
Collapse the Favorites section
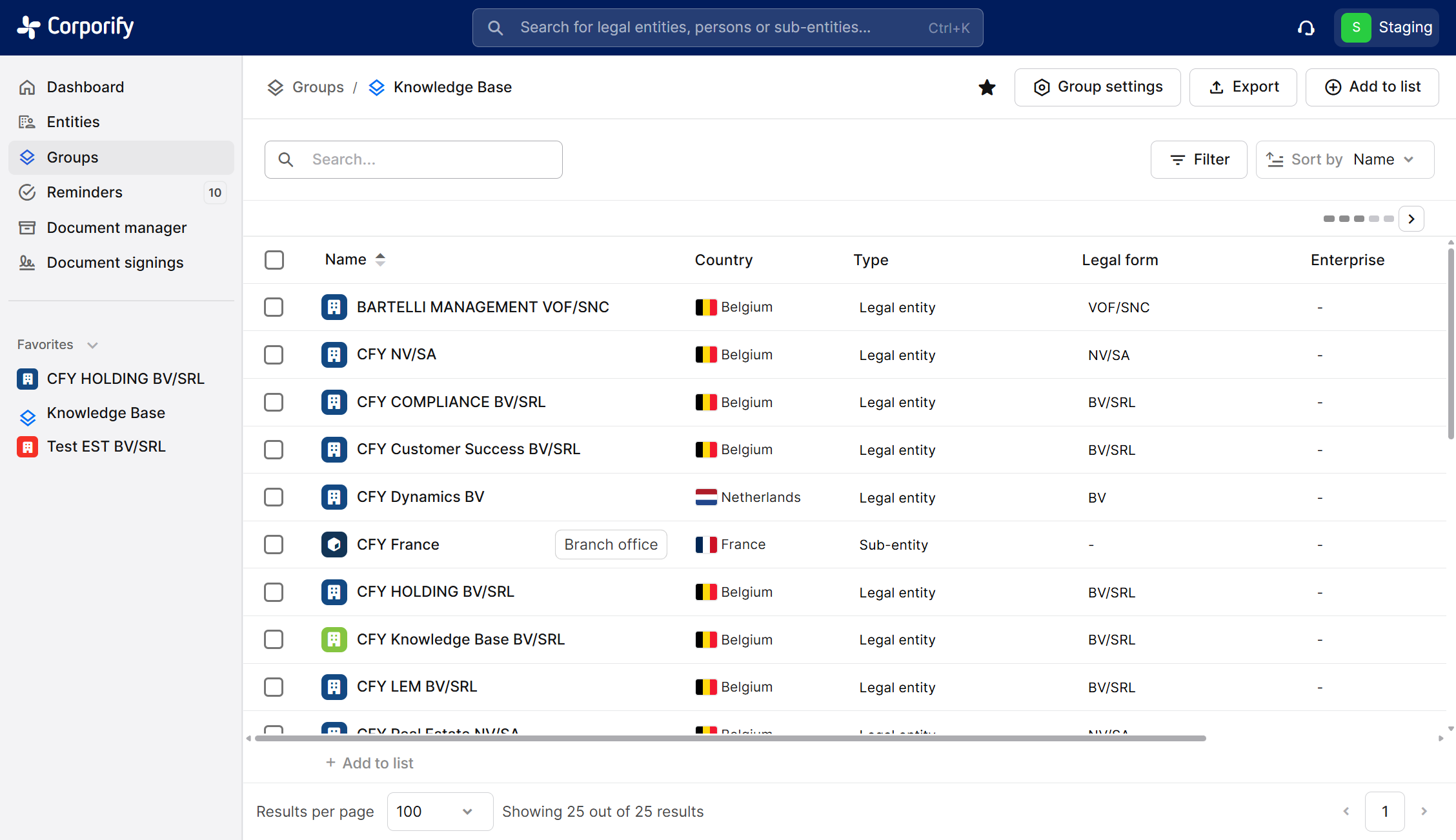pyautogui.click(x=92, y=345)
